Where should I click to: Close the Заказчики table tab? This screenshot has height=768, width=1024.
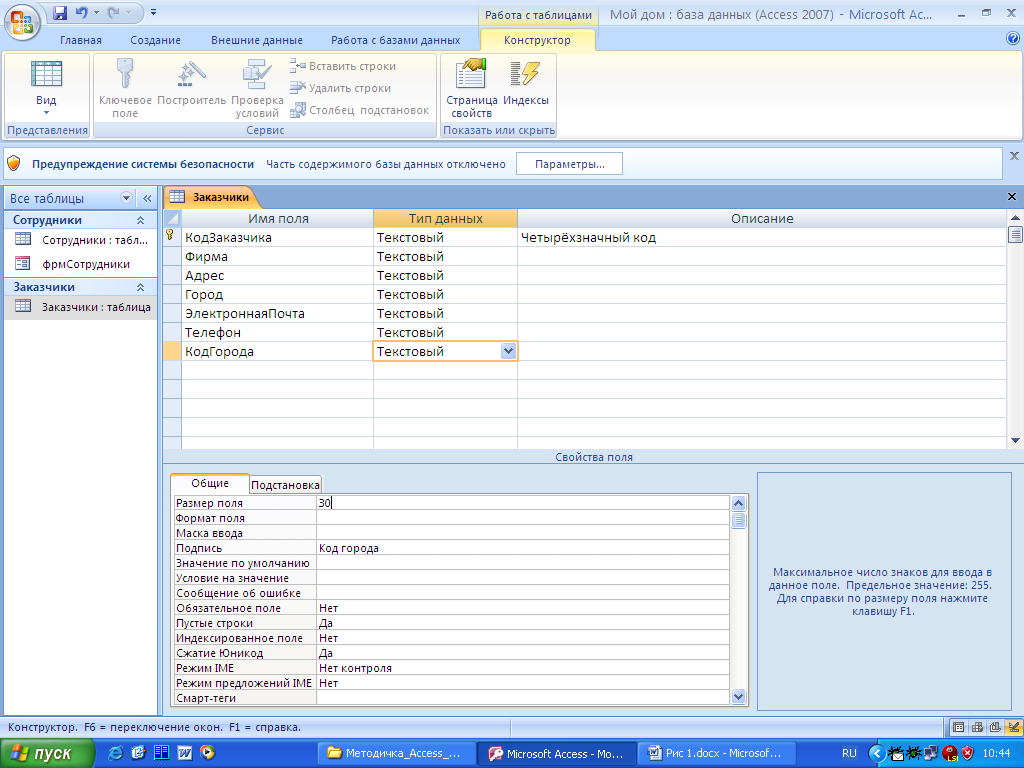(x=1012, y=197)
